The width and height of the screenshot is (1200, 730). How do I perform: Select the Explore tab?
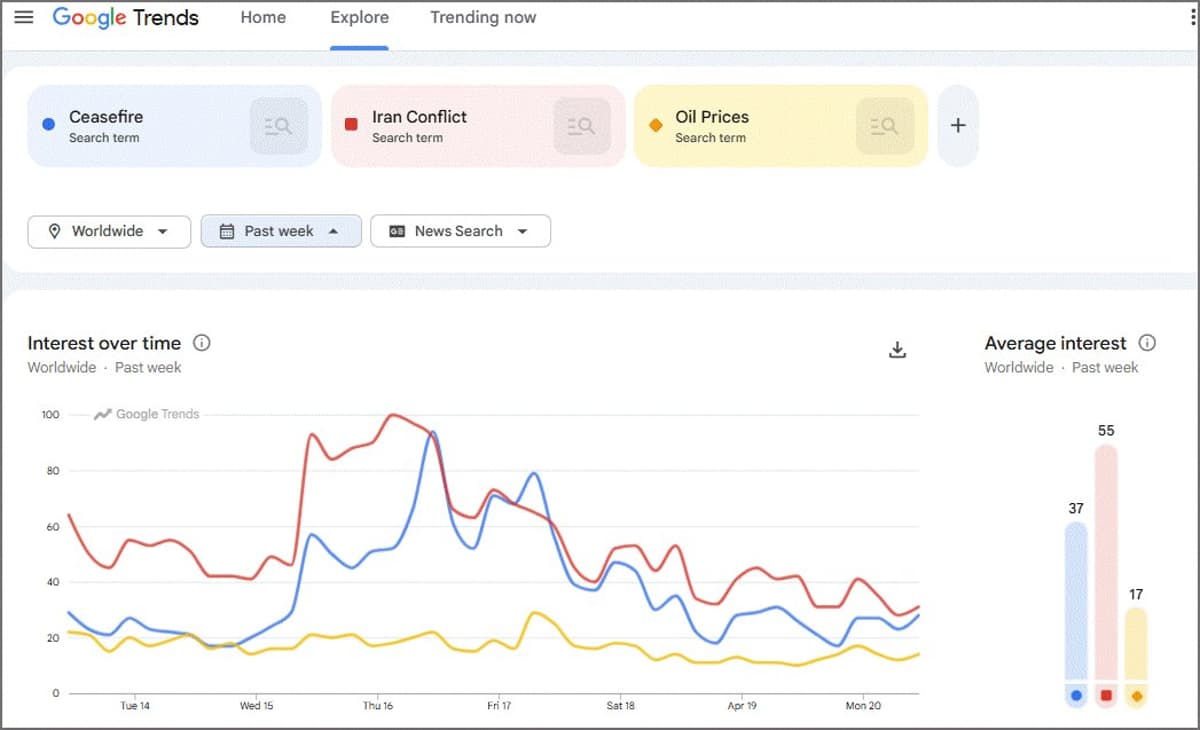[x=359, y=18]
